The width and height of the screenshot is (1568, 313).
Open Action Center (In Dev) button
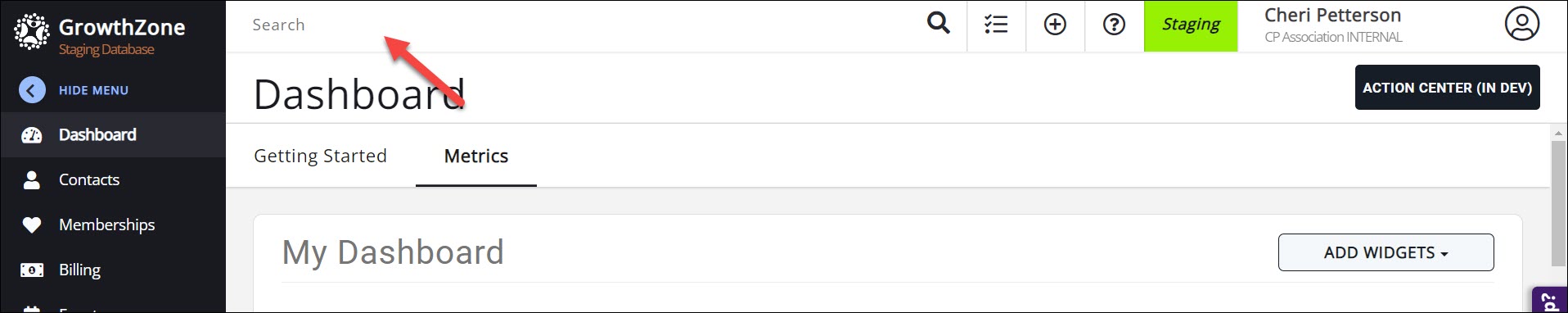click(x=1447, y=87)
